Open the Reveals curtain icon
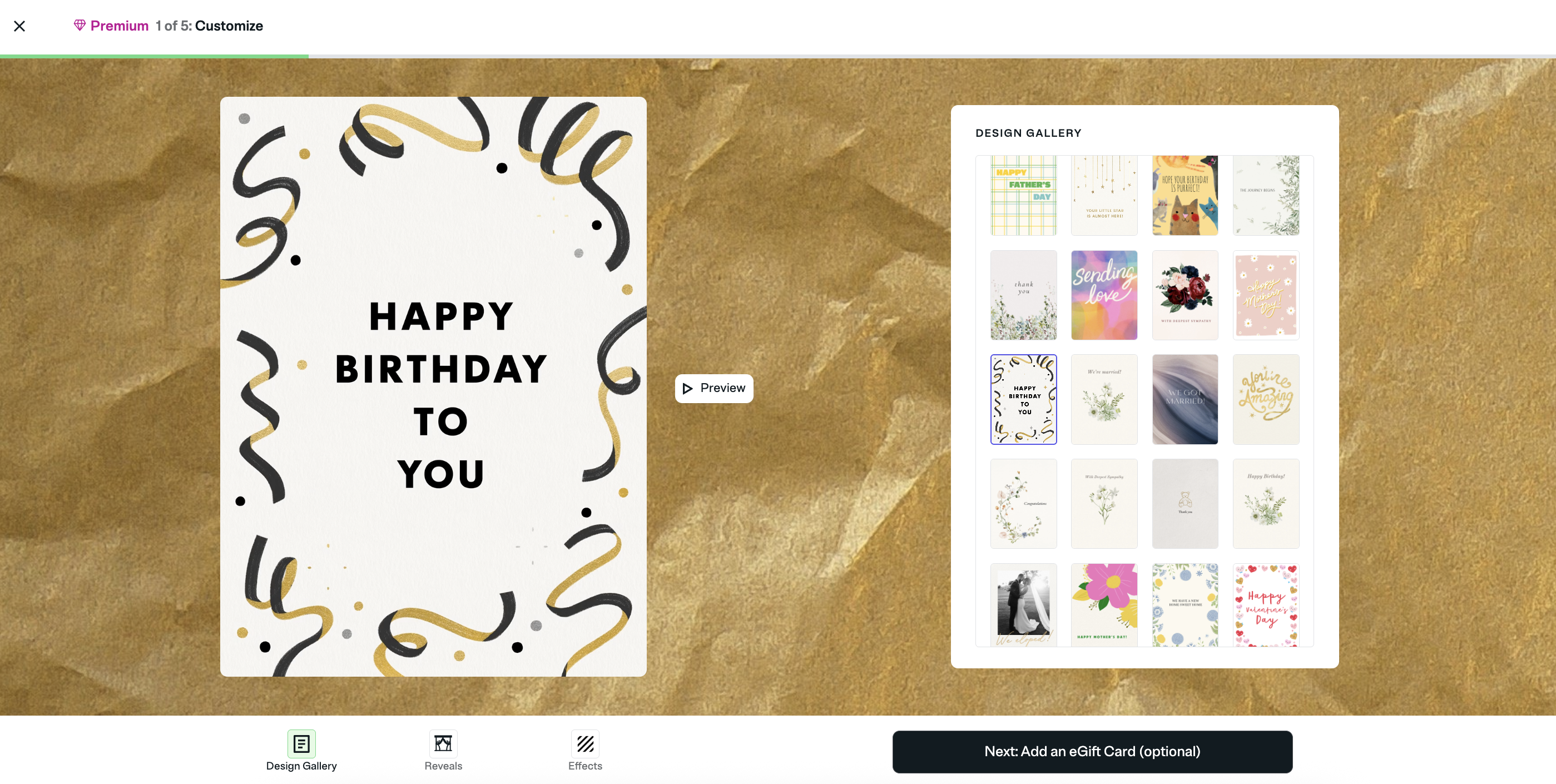This screenshot has width=1556, height=784. [x=443, y=743]
